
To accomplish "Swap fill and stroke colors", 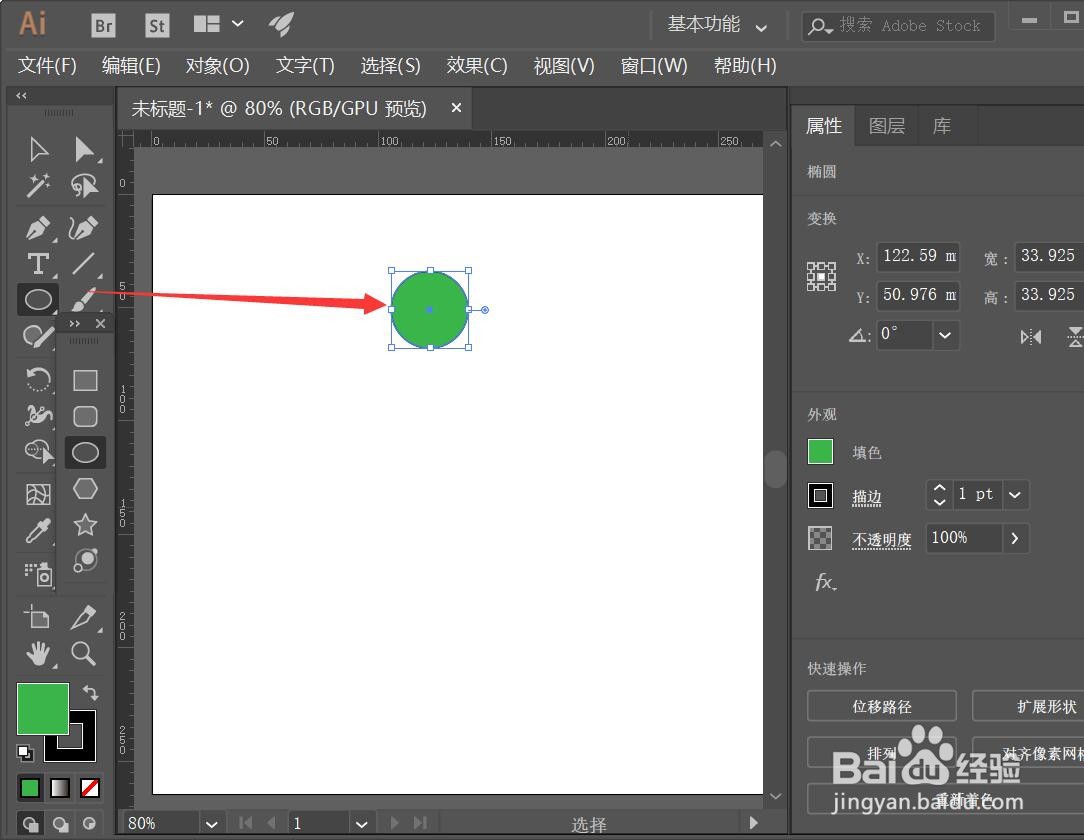I will (91, 691).
